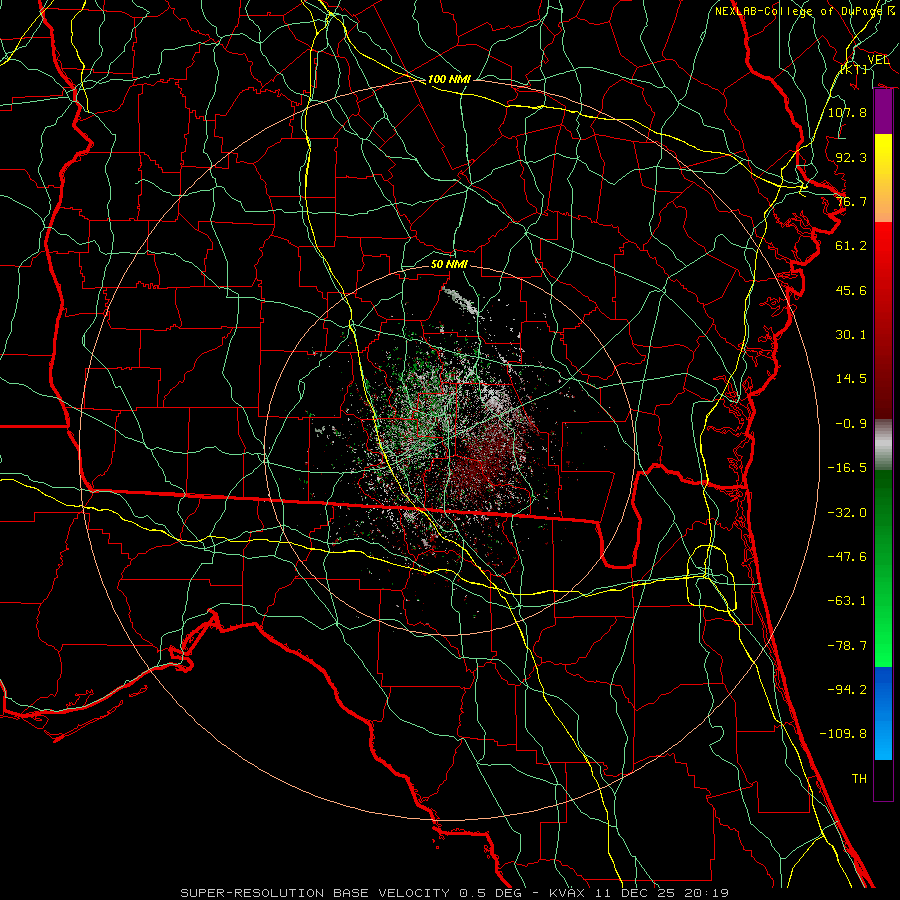Click the -63.1 velocity scale value

(847, 601)
